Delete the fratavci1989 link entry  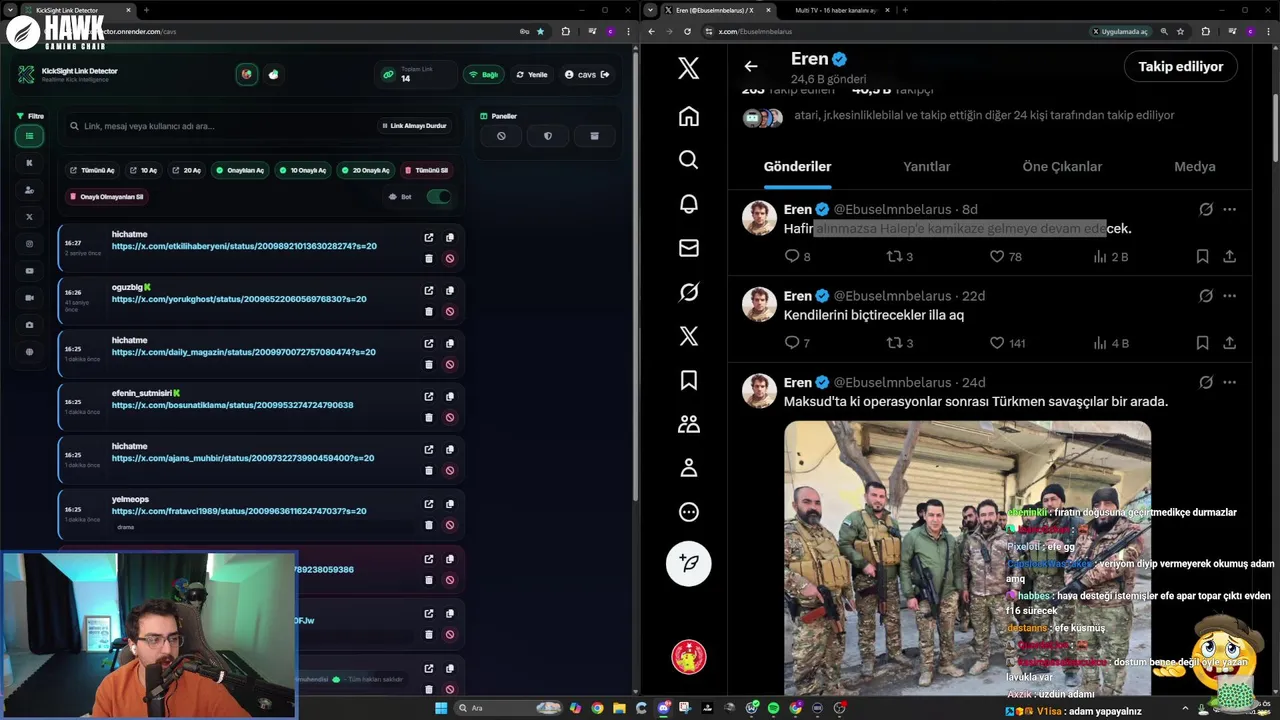click(429, 525)
